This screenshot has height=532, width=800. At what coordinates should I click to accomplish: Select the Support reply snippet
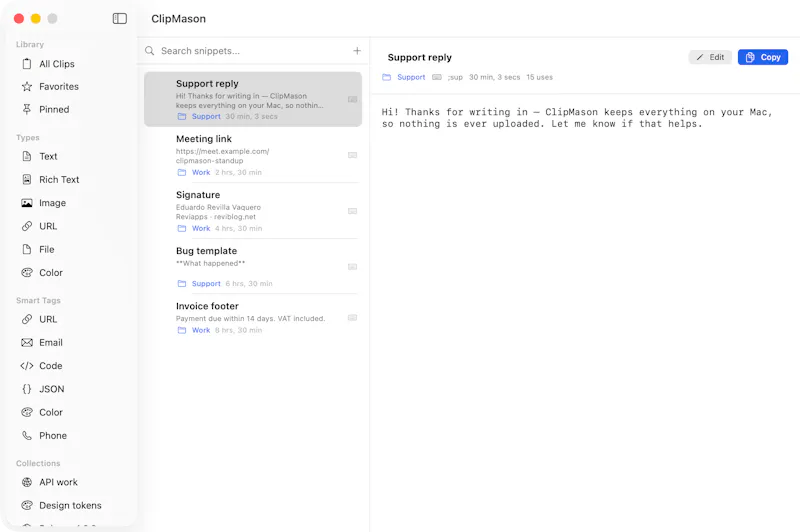253,99
